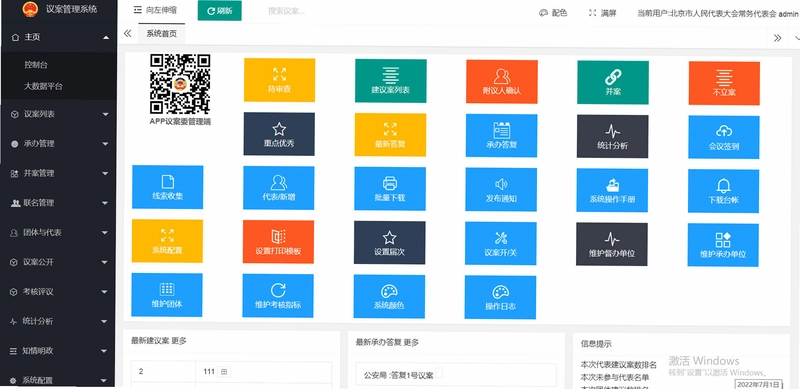Click the icon beside proposal 111

224,372
